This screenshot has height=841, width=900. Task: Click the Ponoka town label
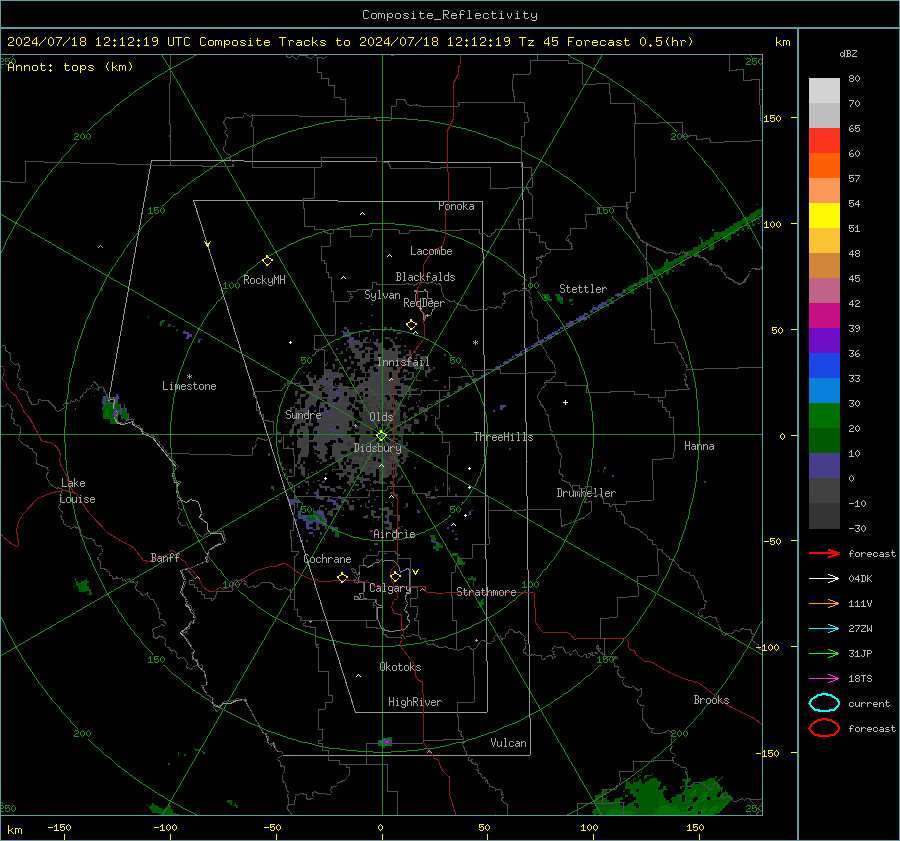[456, 206]
